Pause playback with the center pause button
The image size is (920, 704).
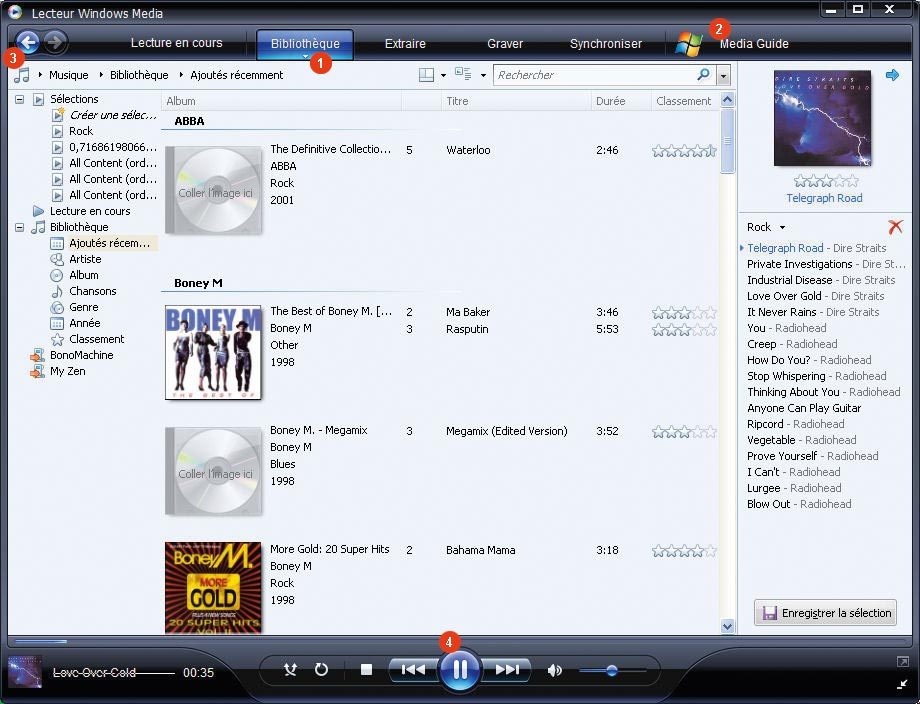pos(460,670)
